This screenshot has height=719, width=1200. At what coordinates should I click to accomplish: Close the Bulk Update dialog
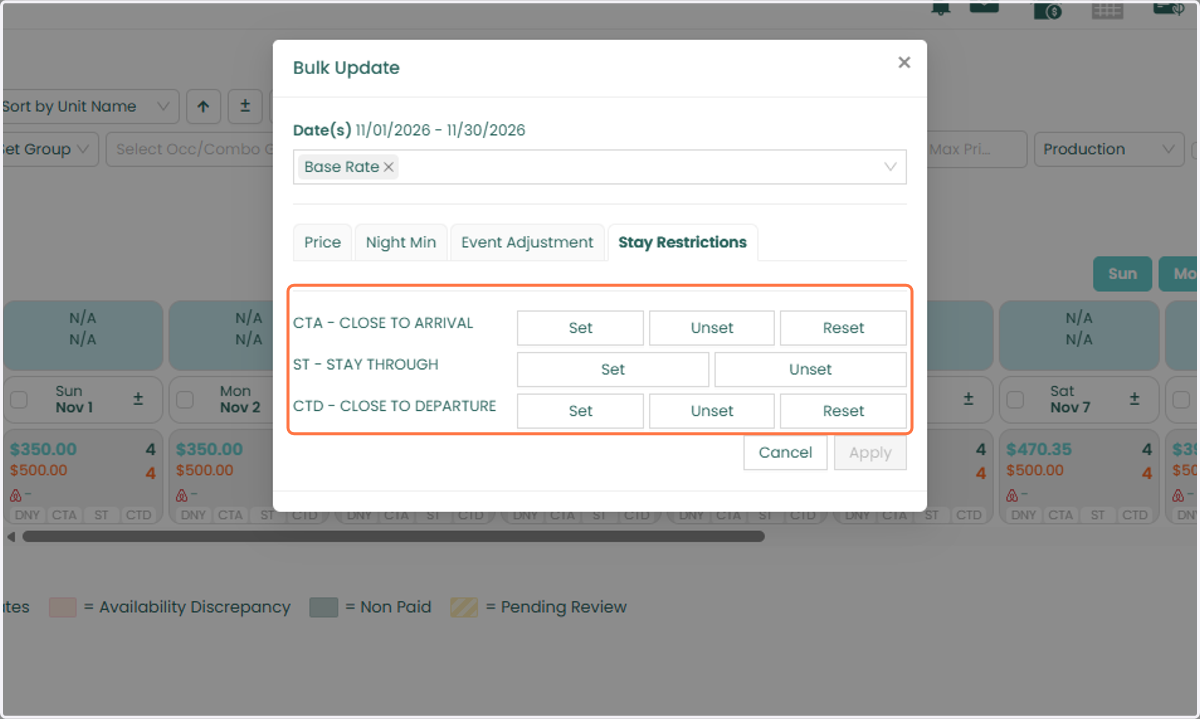[904, 62]
